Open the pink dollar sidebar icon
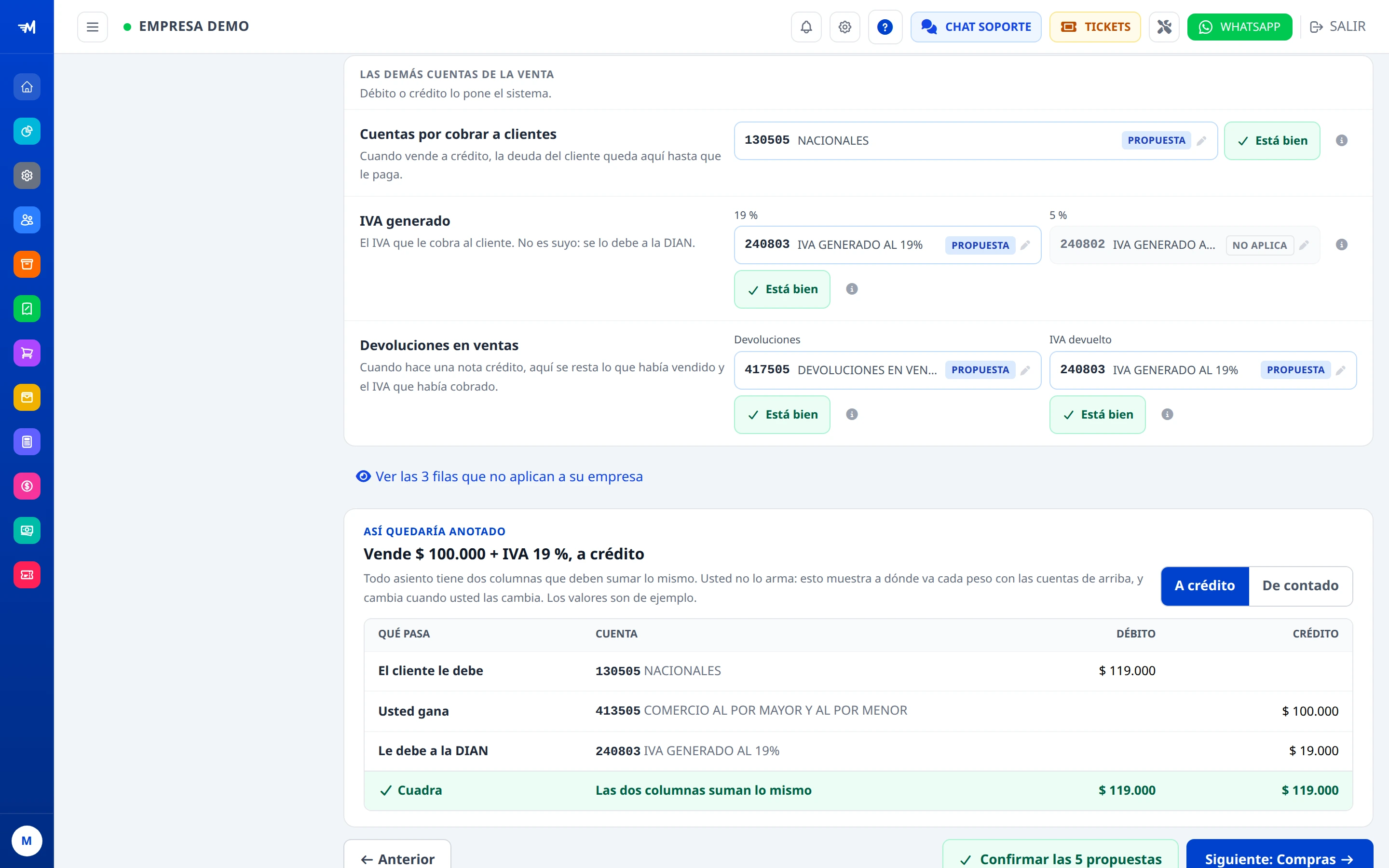This screenshot has height=868, width=1389. pos(27,486)
